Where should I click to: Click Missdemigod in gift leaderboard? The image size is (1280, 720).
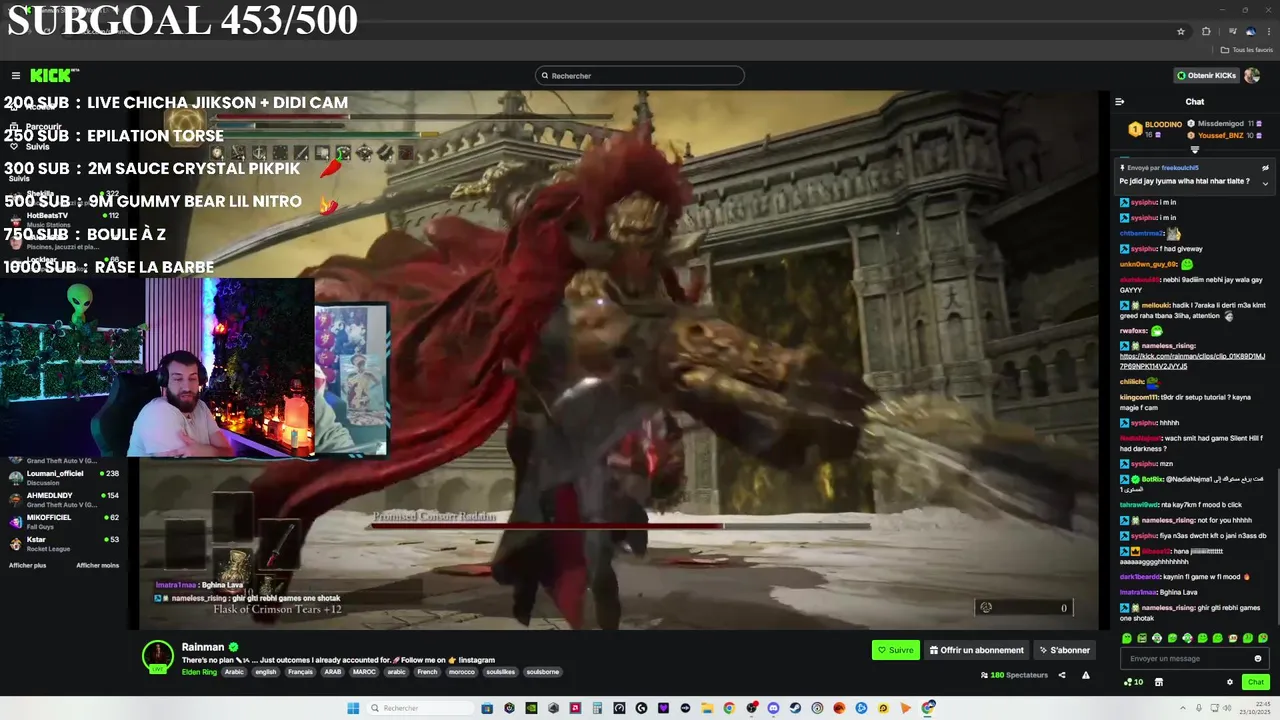[x=1220, y=124]
